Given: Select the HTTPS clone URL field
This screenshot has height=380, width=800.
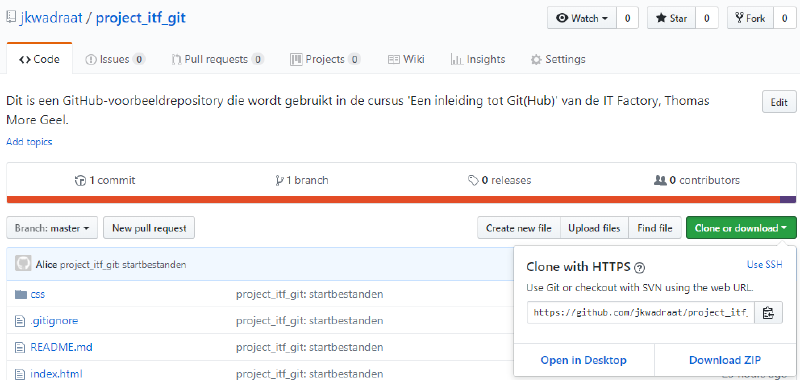Looking at the screenshot, I should (641, 313).
